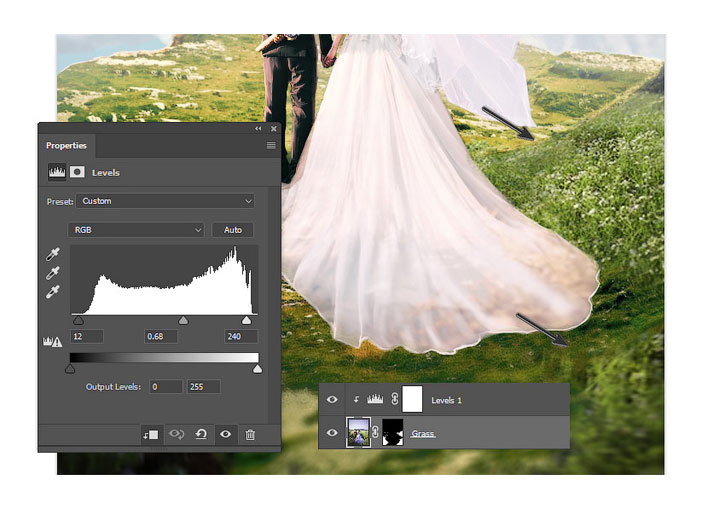Toggle adjustment layer visibility in Properties
Screen dimensions: 725x509
[226, 434]
